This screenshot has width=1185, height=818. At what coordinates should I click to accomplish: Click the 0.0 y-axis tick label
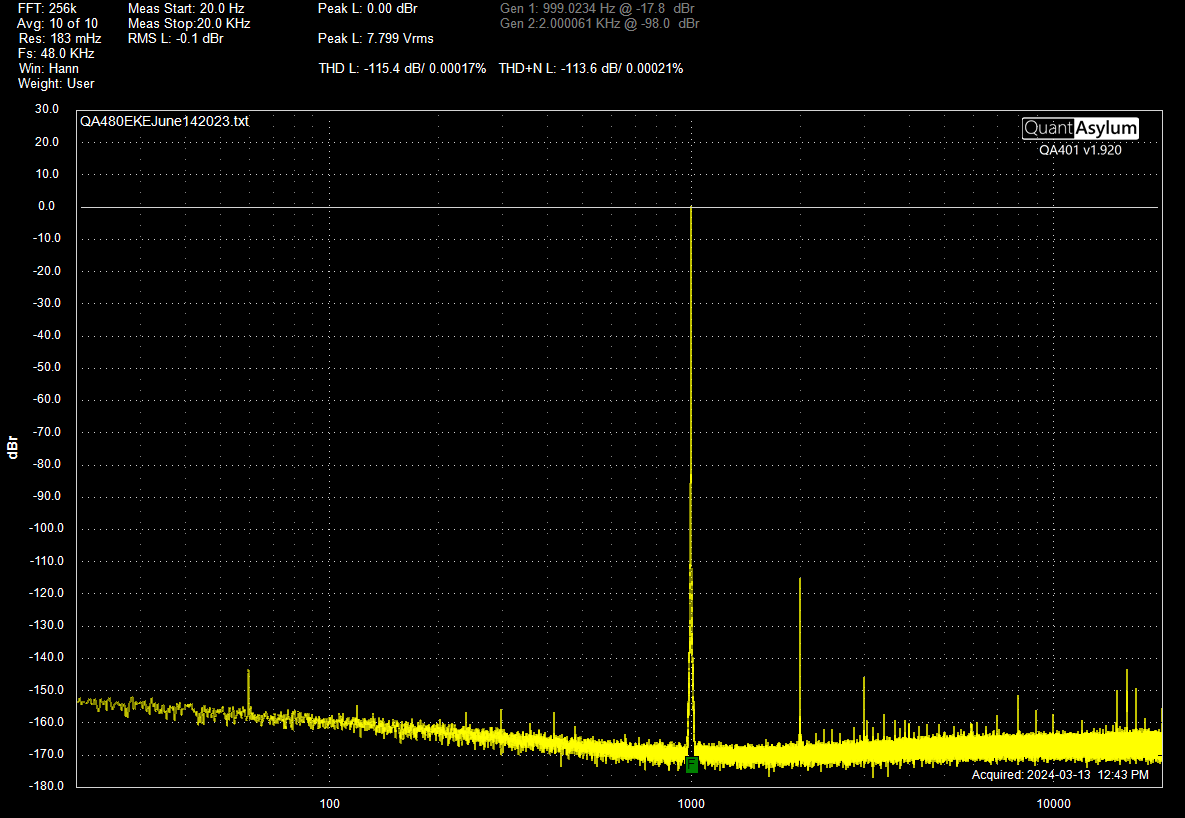tap(46, 206)
